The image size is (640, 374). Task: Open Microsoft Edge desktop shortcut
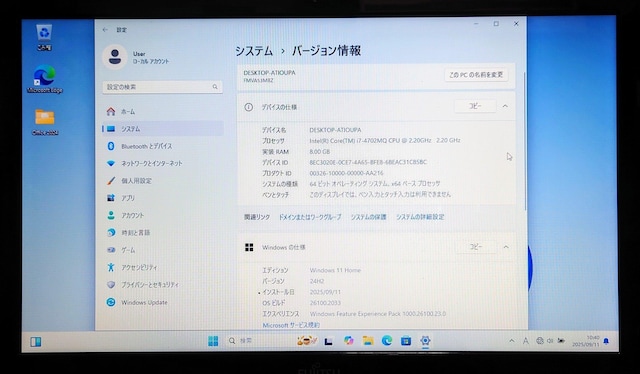[x=44, y=79]
